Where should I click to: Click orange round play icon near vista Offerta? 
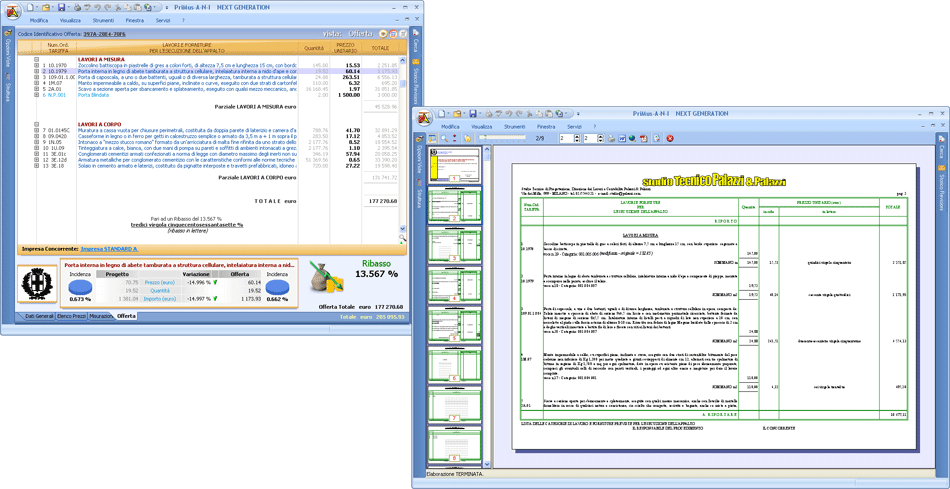click(x=384, y=34)
